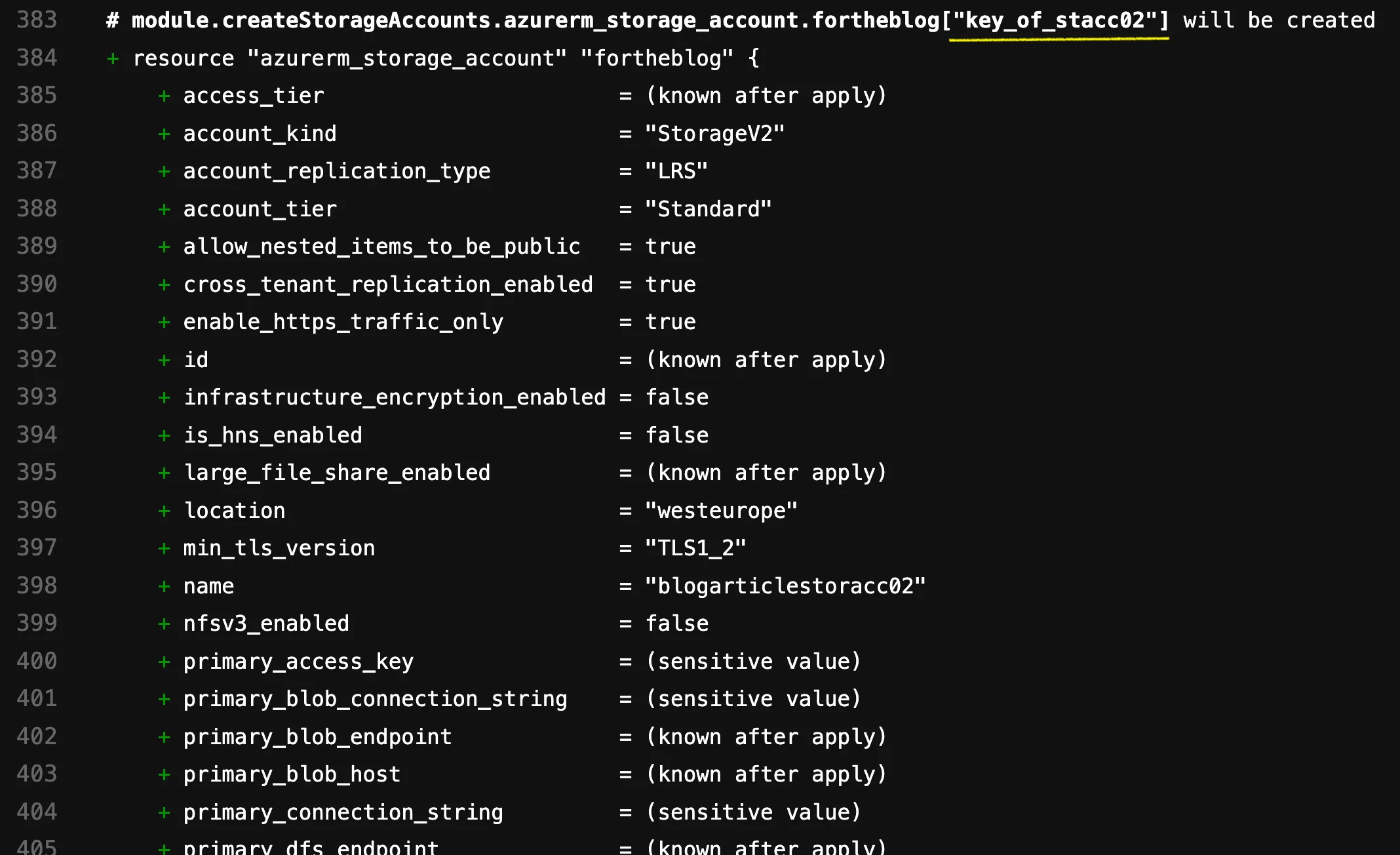Click the primary_blob_connection_string sensitive value

753,699
